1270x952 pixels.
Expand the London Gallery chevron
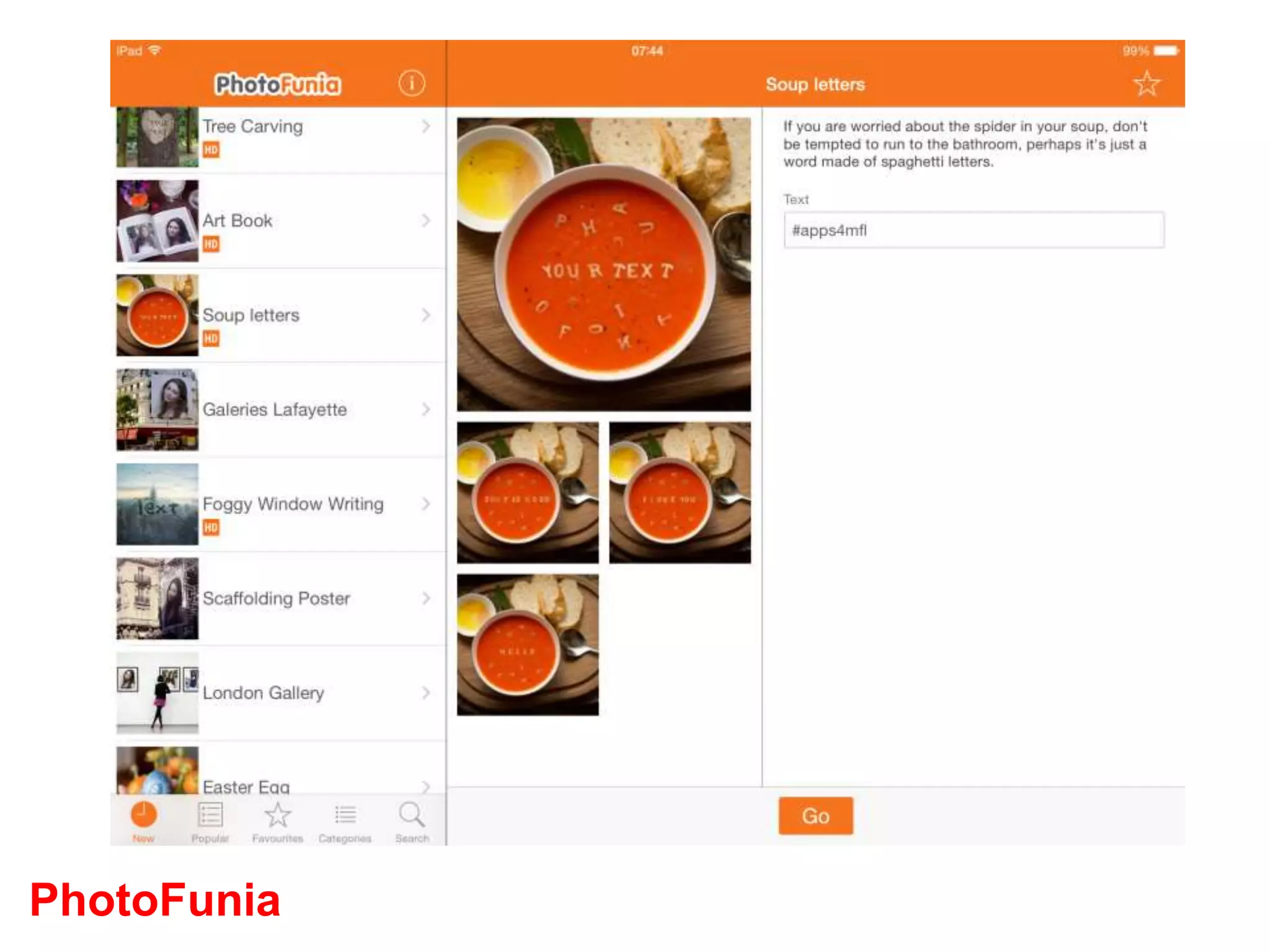coord(426,693)
